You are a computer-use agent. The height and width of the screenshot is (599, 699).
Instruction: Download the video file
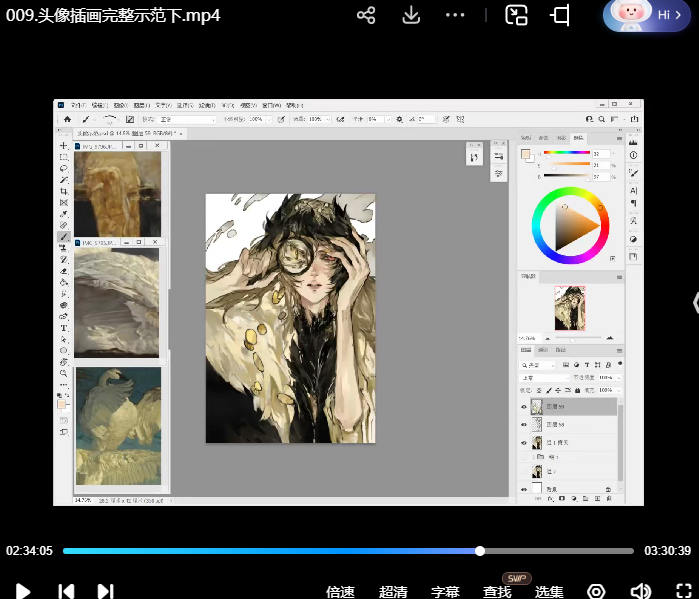point(411,15)
